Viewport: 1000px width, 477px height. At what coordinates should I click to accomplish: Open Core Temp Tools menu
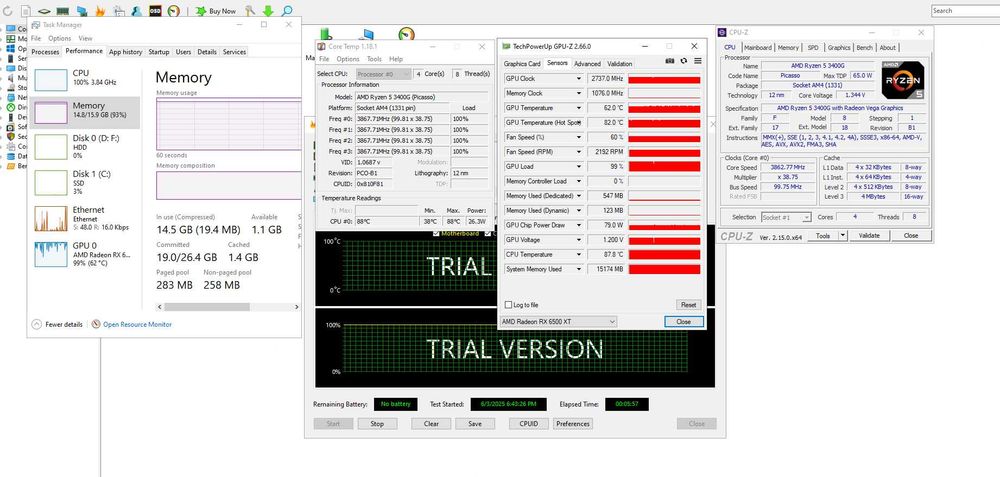(374, 59)
